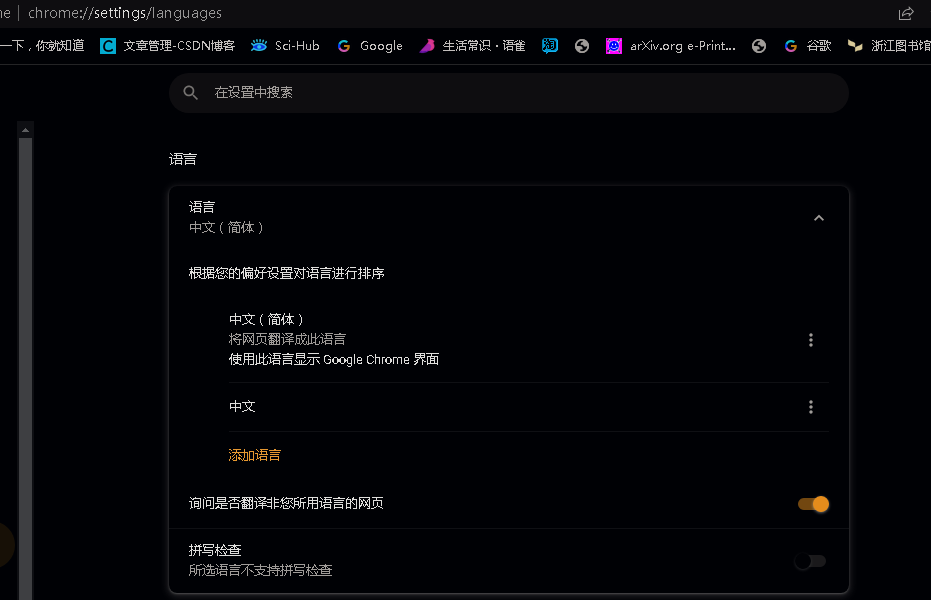
Task: Open the 谷歌 bookmark
Action: point(807,45)
